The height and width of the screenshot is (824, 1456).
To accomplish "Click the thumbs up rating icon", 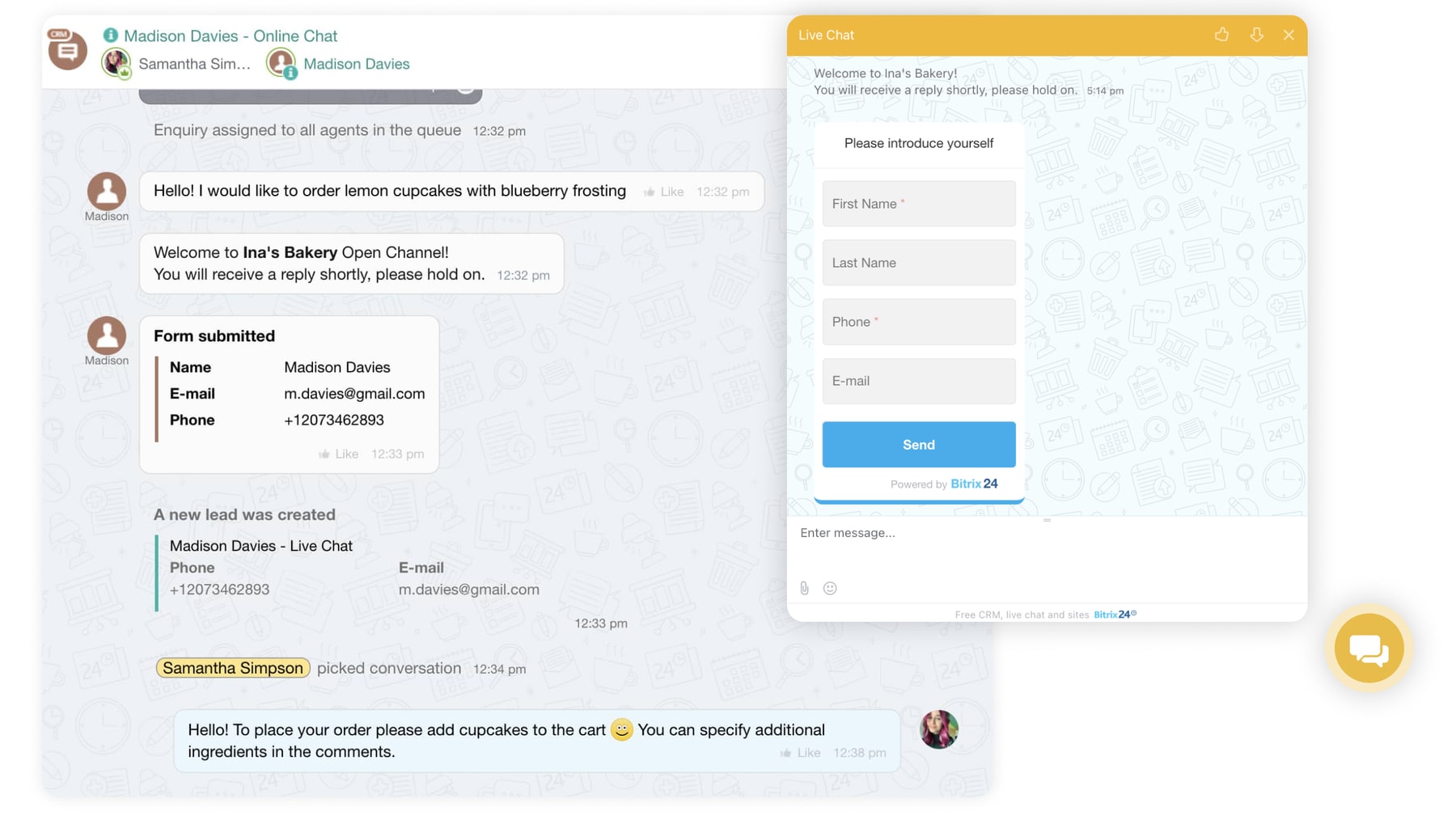I will (x=1221, y=35).
